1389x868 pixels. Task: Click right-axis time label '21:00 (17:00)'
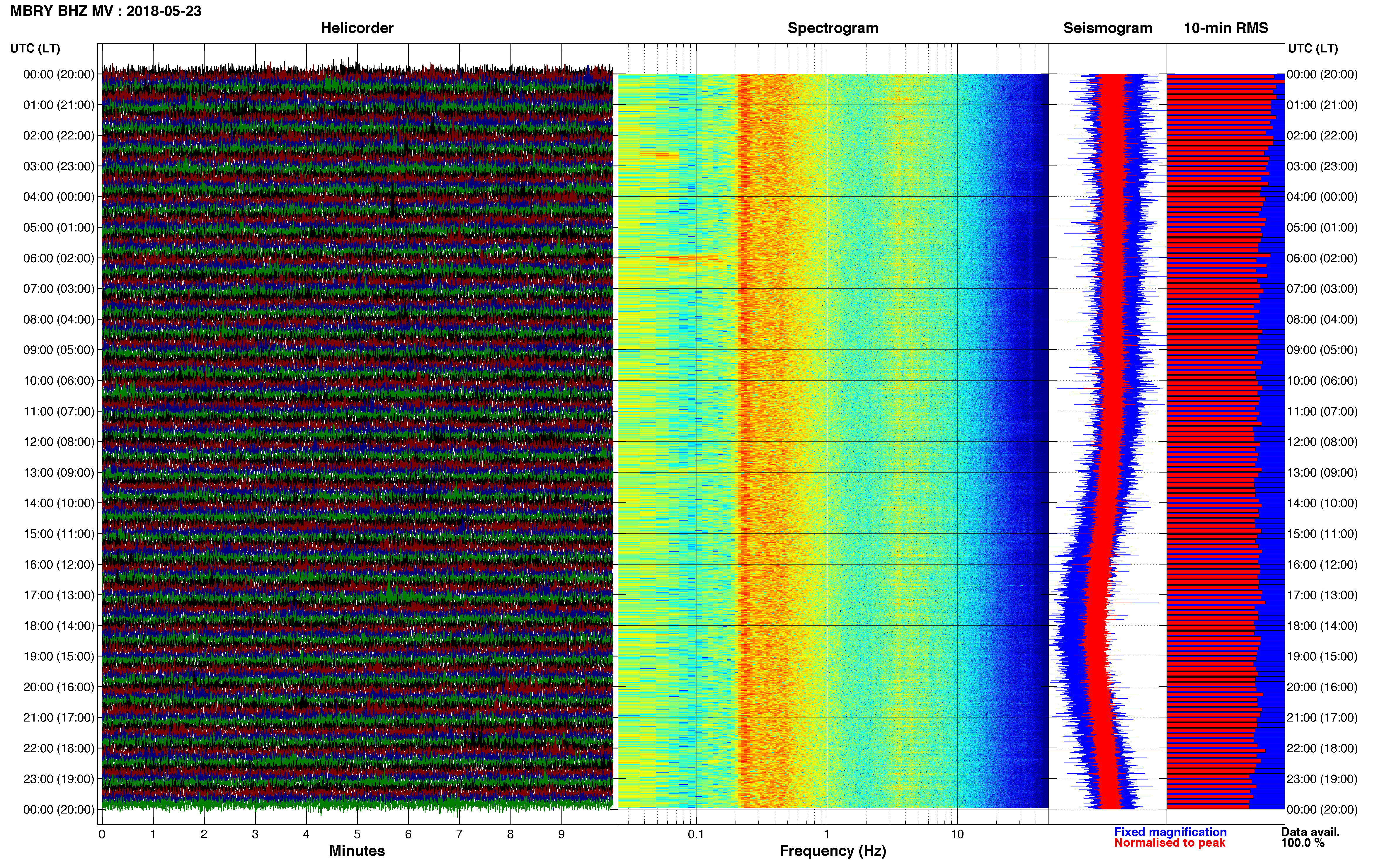pos(1322,718)
